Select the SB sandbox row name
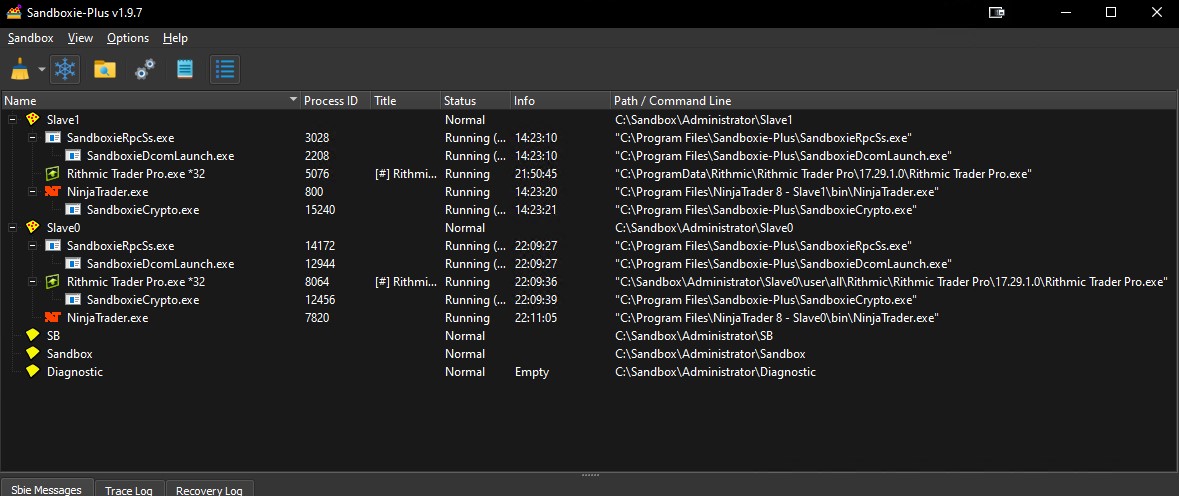This screenshot has width=1179, height=496. [53, 336]
